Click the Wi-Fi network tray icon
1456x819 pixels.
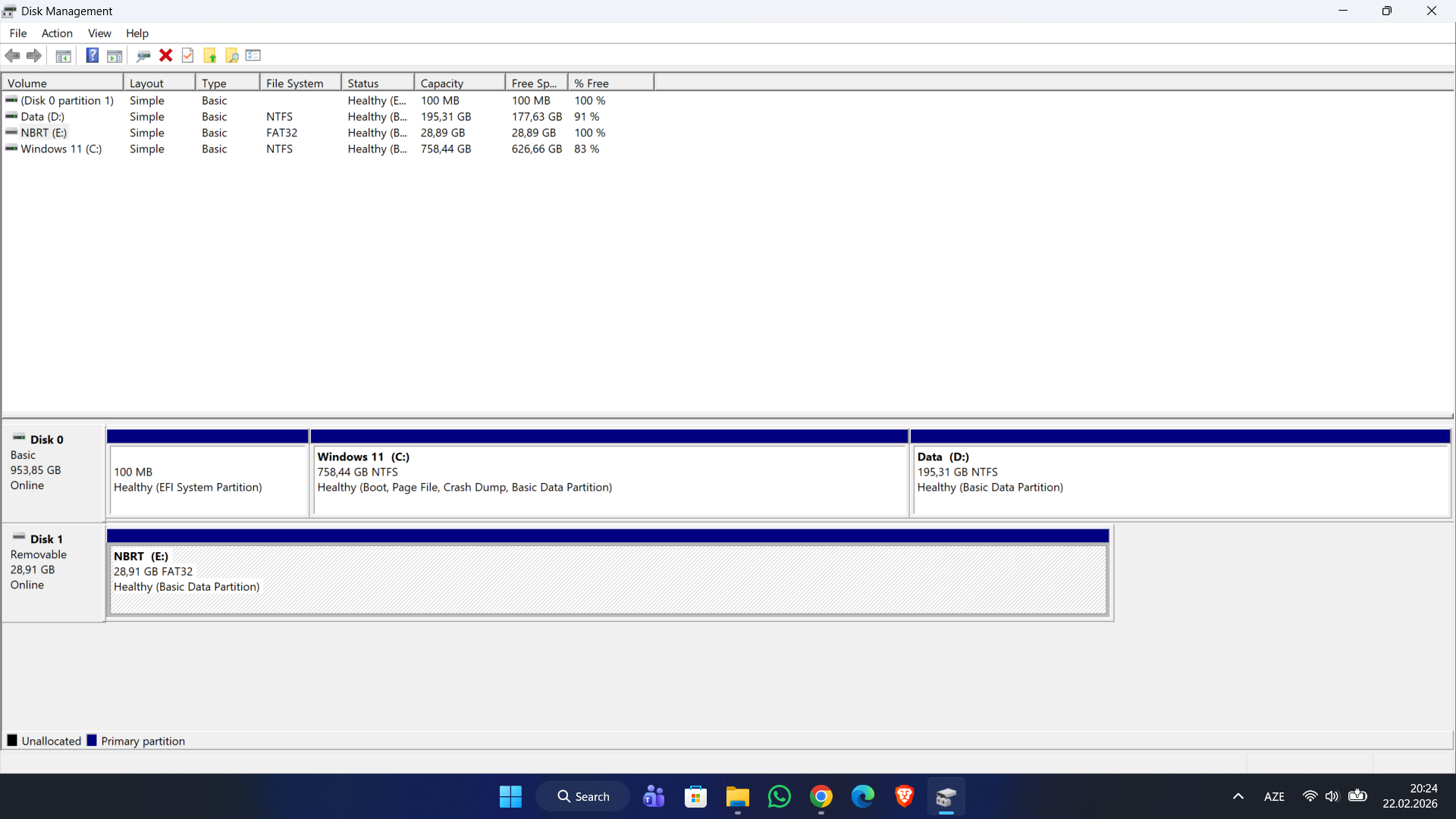pos(1310,797)
